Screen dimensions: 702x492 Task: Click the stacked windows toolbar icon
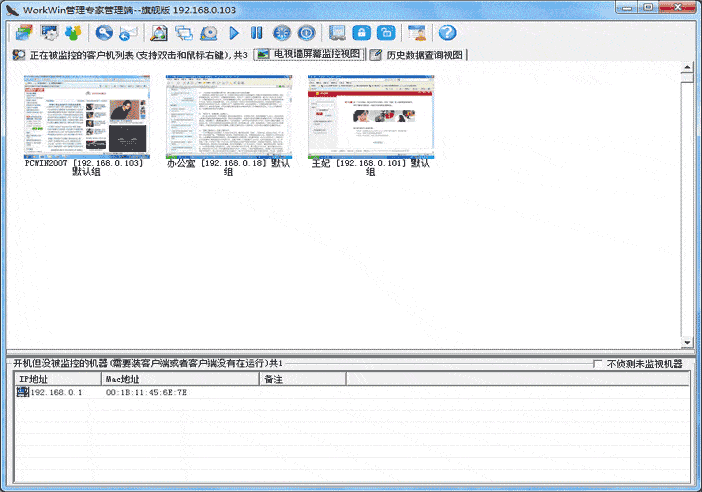coord(24,33)
